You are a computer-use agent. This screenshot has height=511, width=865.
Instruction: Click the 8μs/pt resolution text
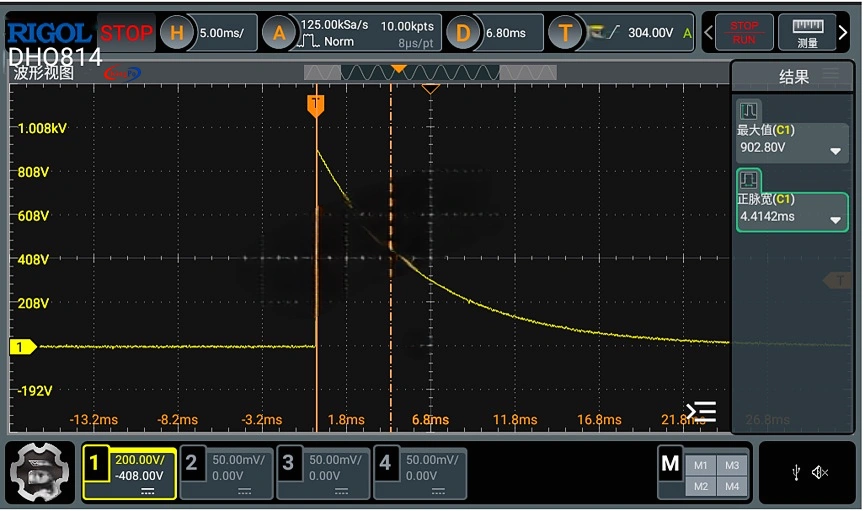point(415,43)
